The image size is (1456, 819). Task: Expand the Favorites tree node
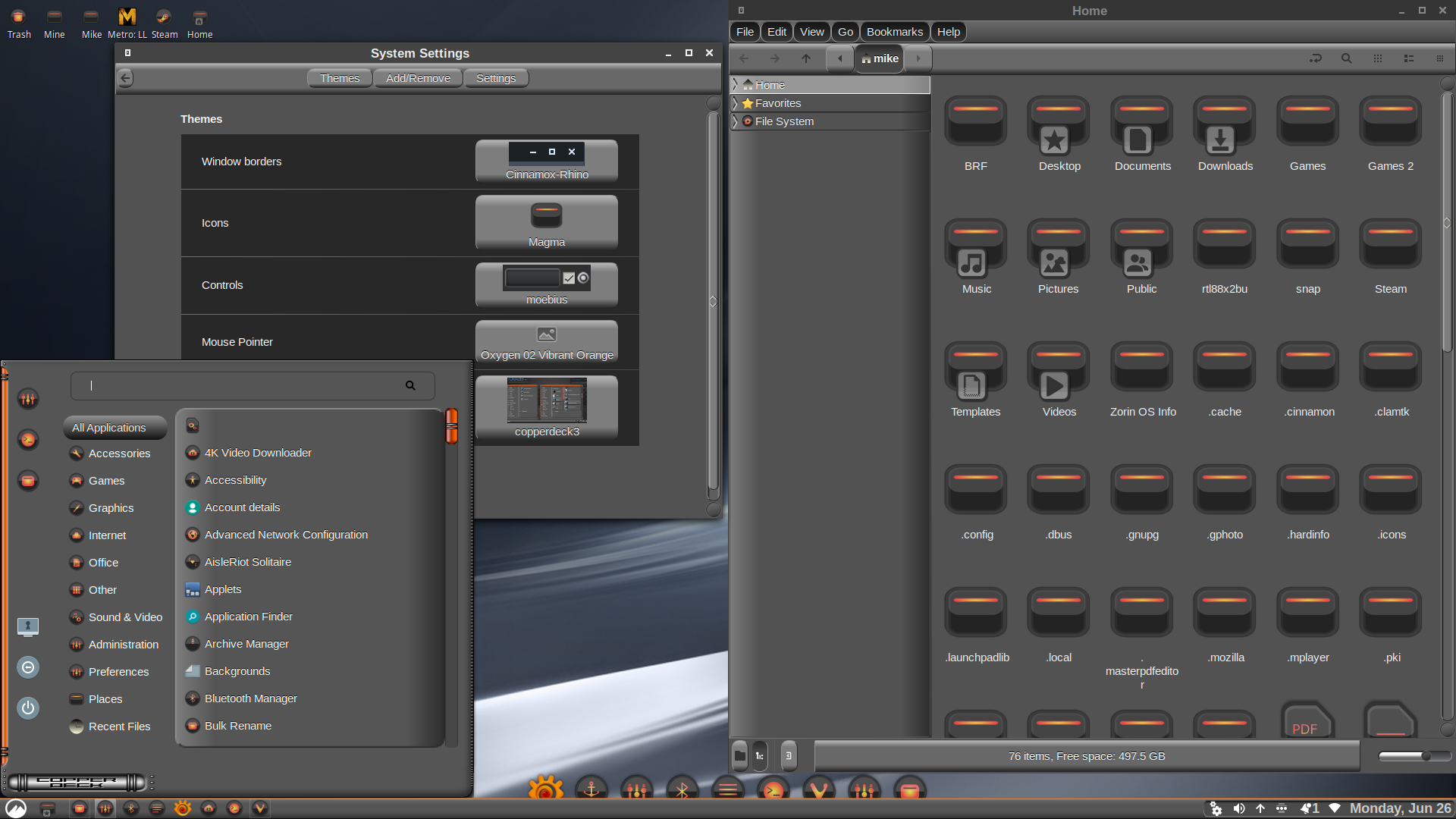[735, 103]
